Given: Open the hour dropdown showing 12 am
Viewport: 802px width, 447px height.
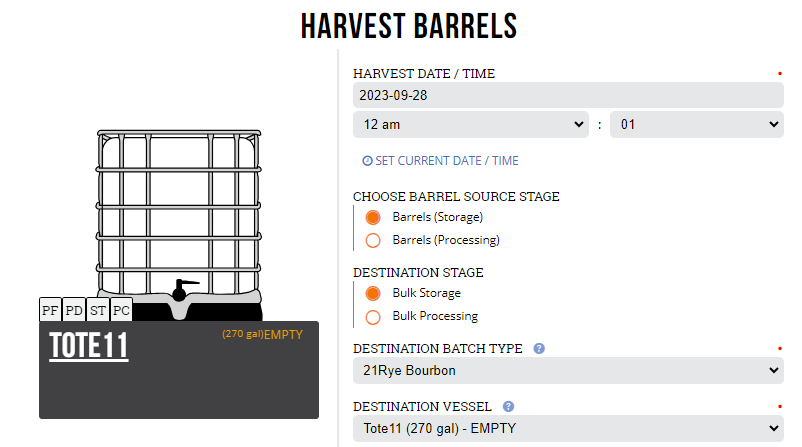Looking at the screenshot, I should click(x=471, y=124).
